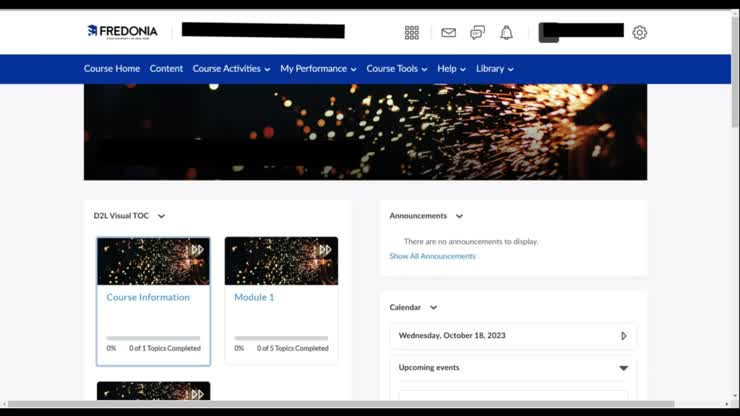Click the Fredonia logo in header

point(122,31)
